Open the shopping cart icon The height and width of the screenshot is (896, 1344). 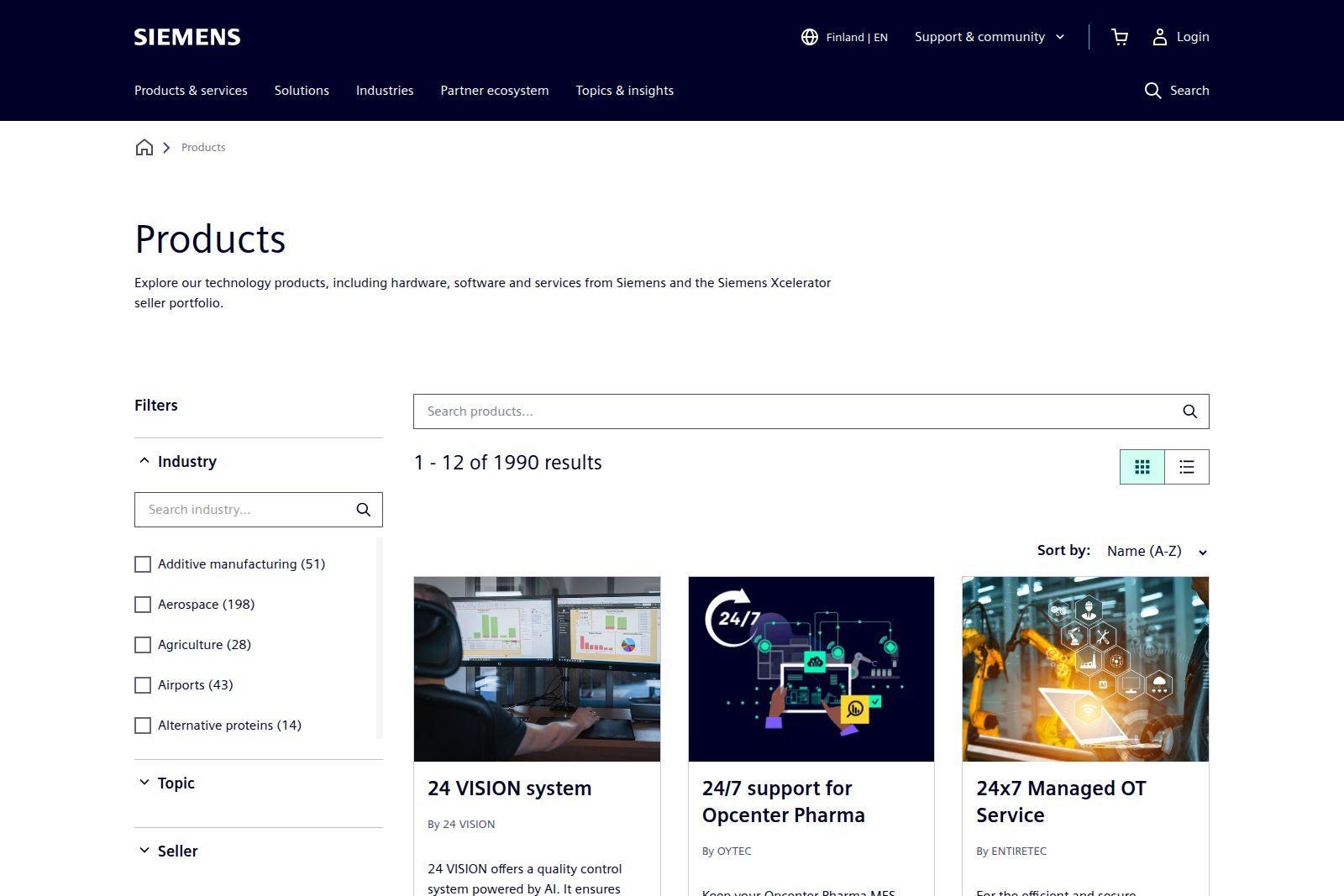(1119, 37)
